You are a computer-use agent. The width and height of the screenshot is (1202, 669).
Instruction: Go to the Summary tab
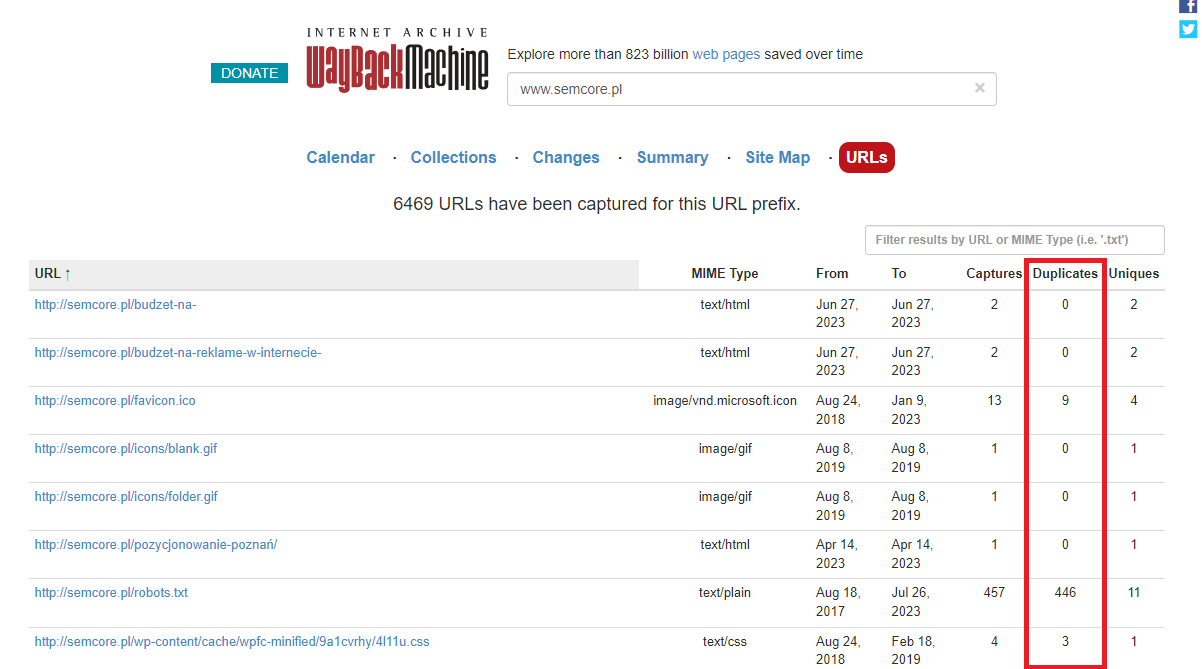(x=673, y=157)
